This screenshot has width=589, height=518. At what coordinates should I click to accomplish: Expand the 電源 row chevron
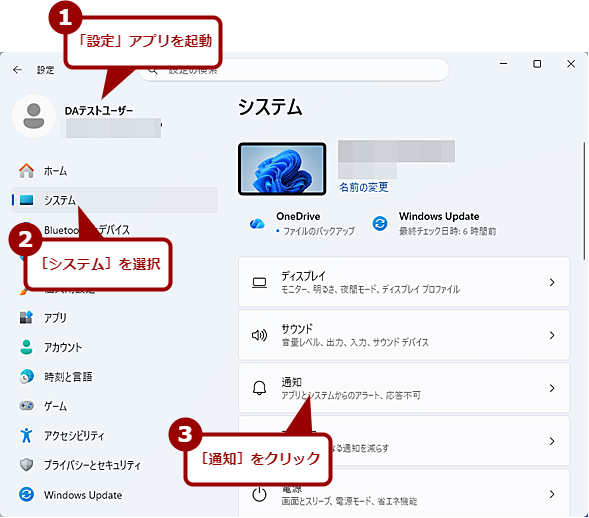(x=552, y=494)
